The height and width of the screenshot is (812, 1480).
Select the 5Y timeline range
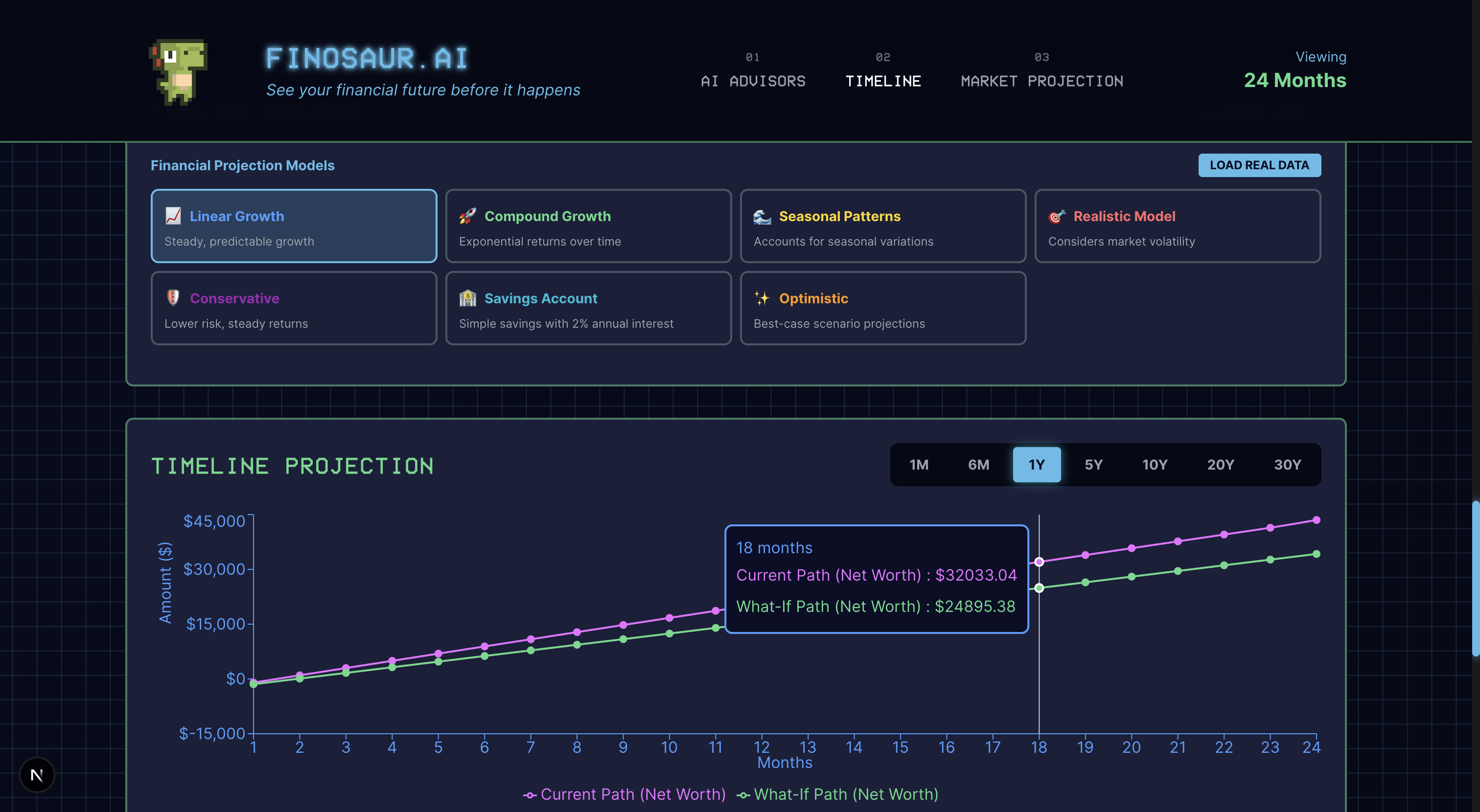pos(1093,465)
